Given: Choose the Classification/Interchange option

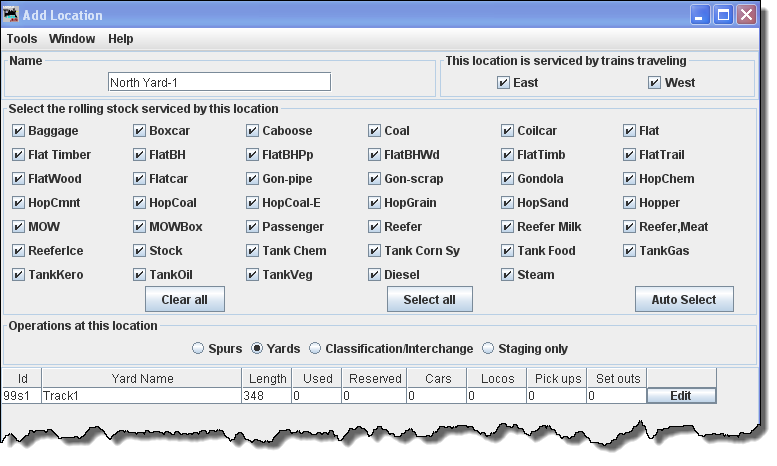Looking at the screenshot, I should point(315,349).
